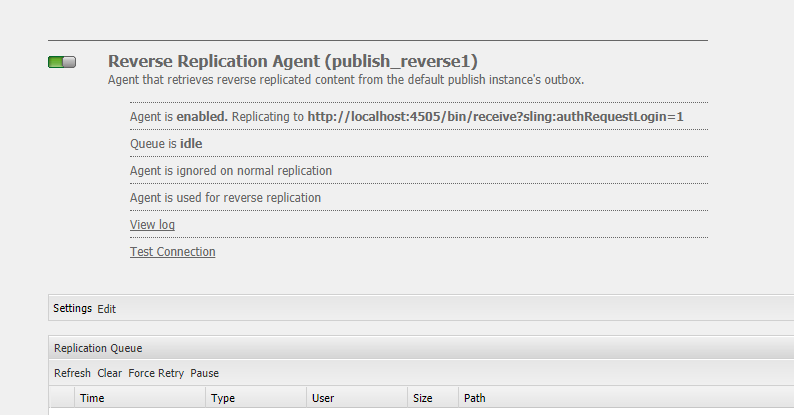The height and width of the screenshot is (415, 794).
Task: Click the green agent enabled status indicator
Action: click(x=62, y=62)
